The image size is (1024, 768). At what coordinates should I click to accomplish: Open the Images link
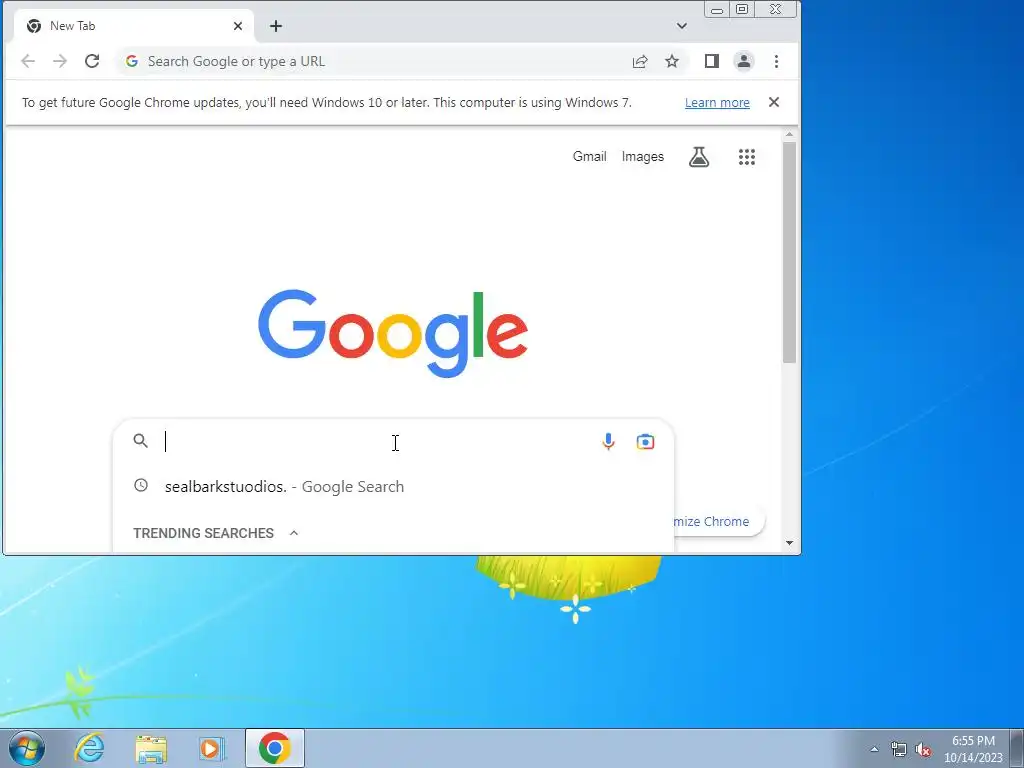643,157
